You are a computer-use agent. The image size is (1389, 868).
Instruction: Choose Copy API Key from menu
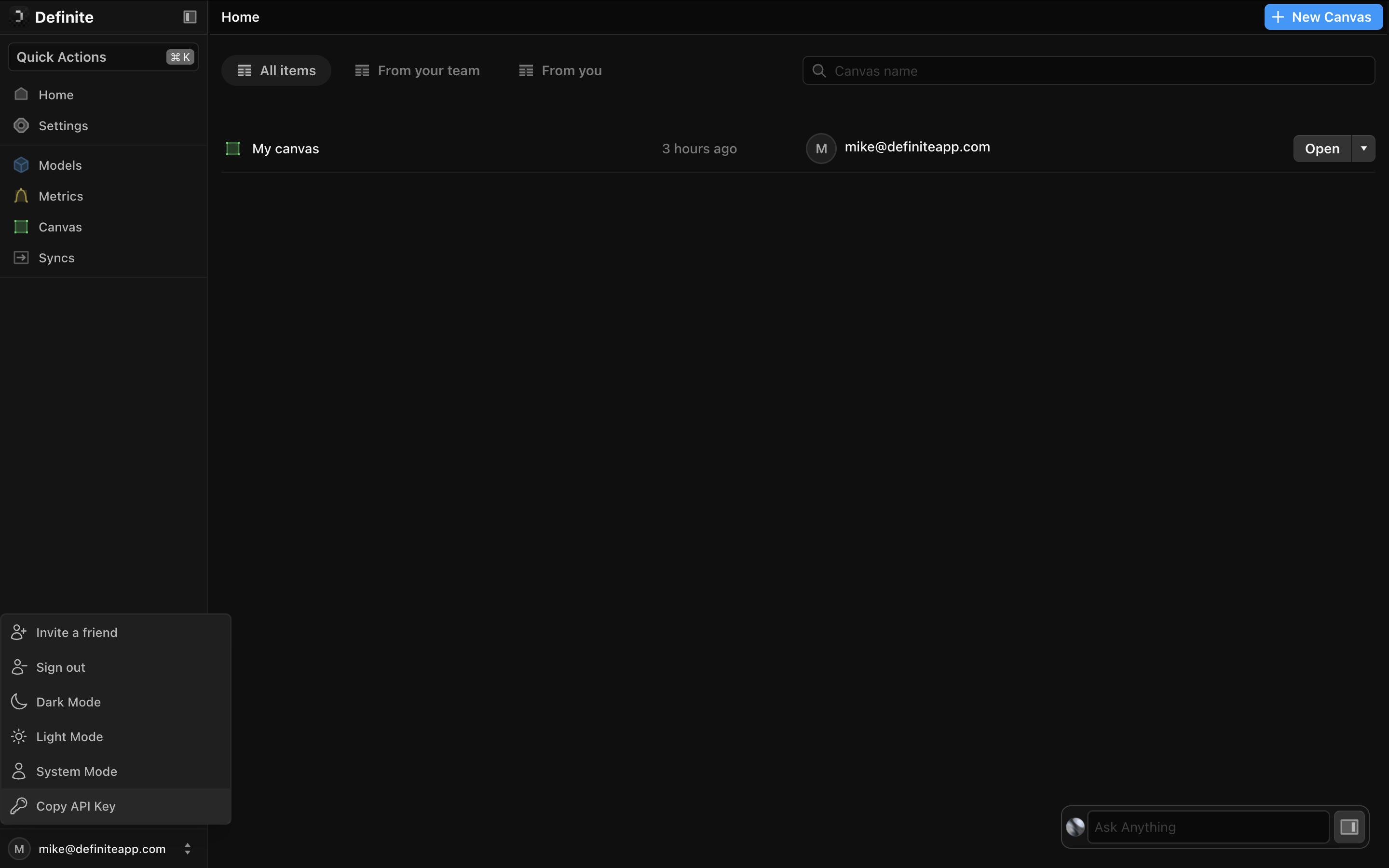[x=76, y=806]
